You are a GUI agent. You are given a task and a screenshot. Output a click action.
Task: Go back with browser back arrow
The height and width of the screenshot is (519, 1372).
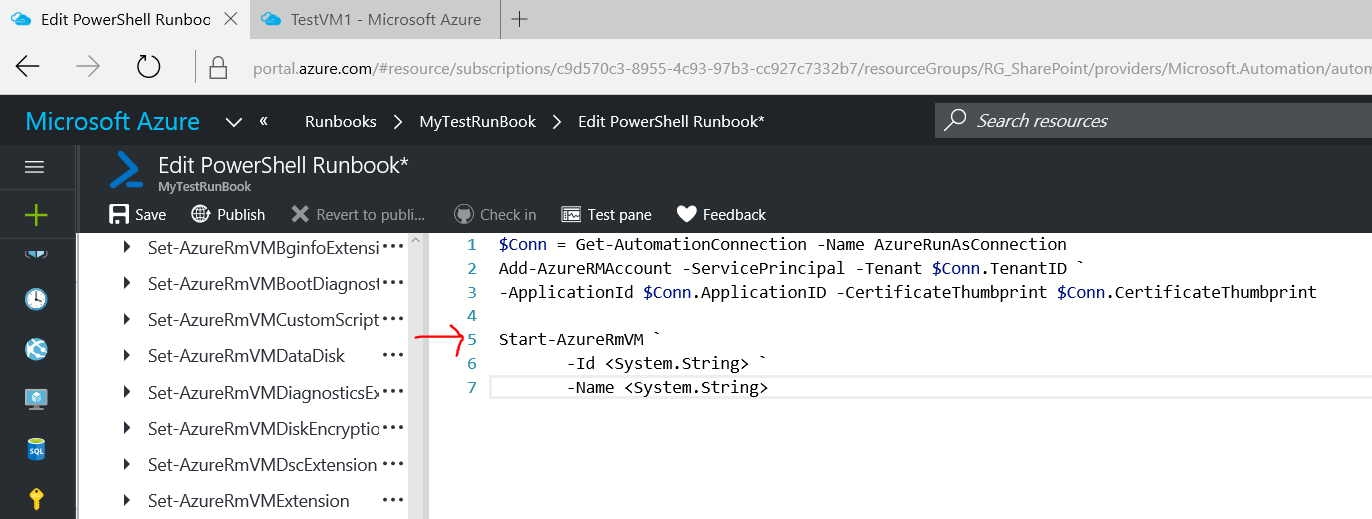click(x=28, y=67)
